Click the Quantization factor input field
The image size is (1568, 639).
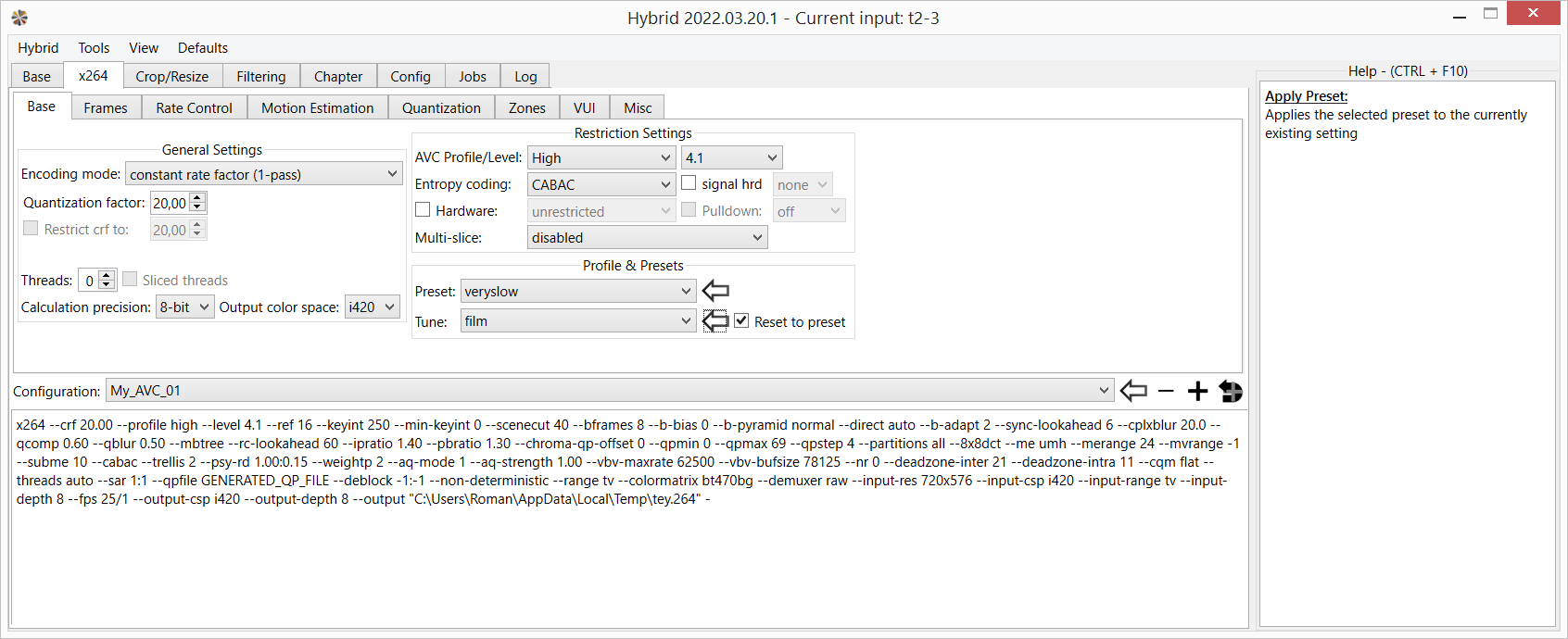point(171,203)
